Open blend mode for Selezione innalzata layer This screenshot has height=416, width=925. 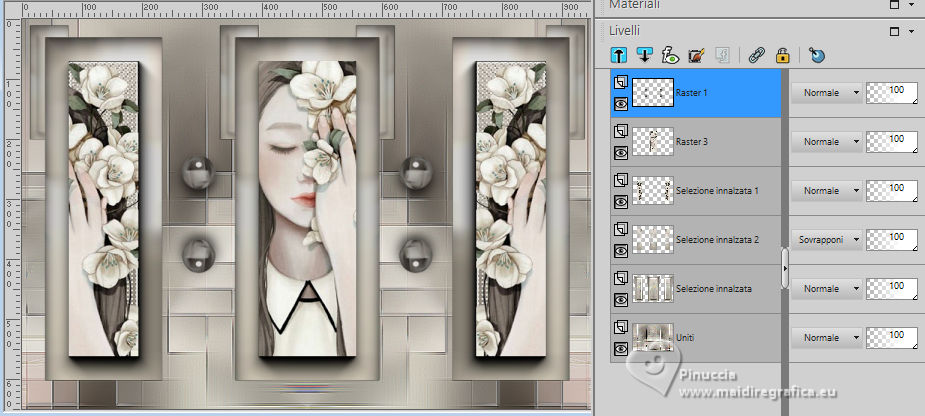826,289
